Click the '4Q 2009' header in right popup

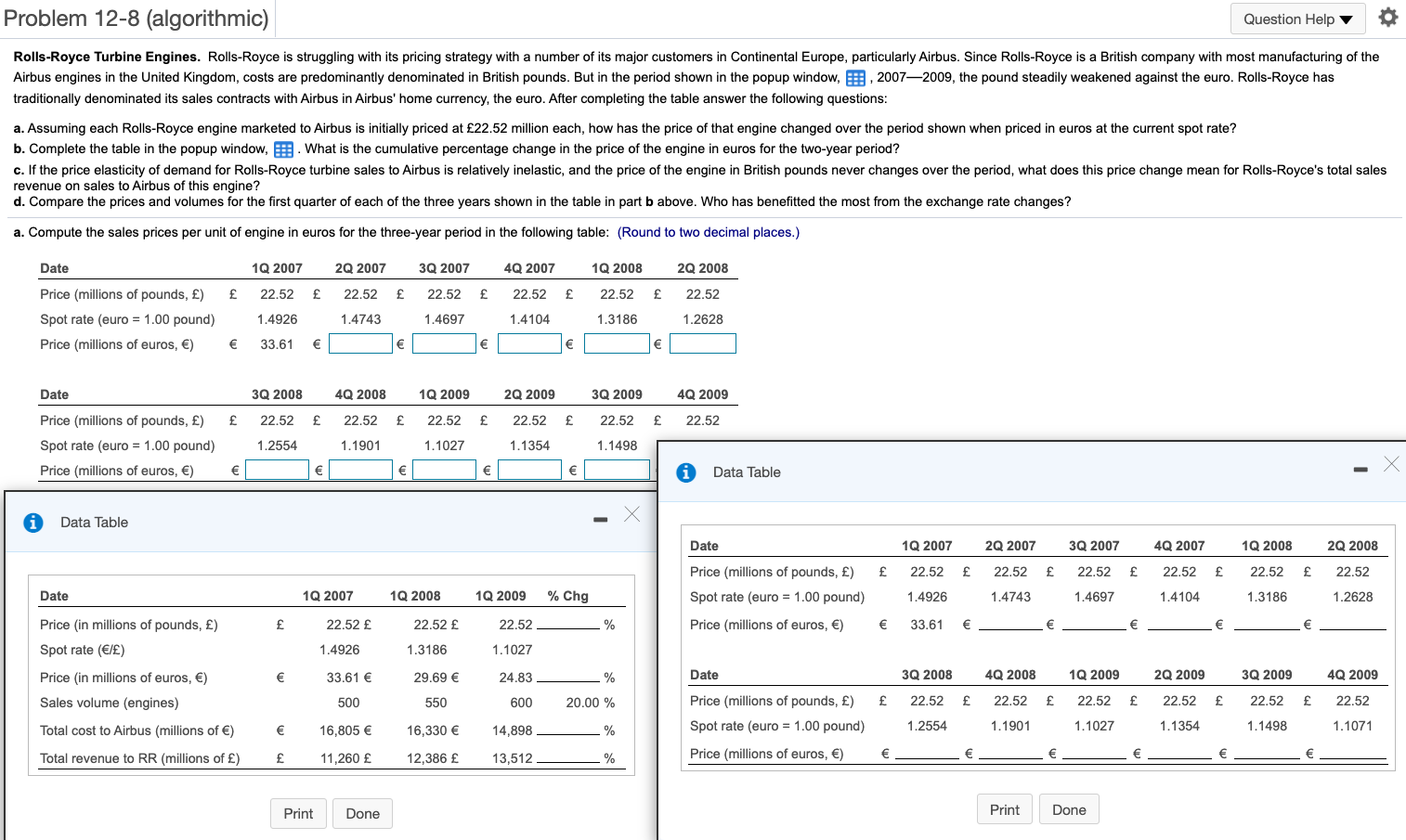1353,675
